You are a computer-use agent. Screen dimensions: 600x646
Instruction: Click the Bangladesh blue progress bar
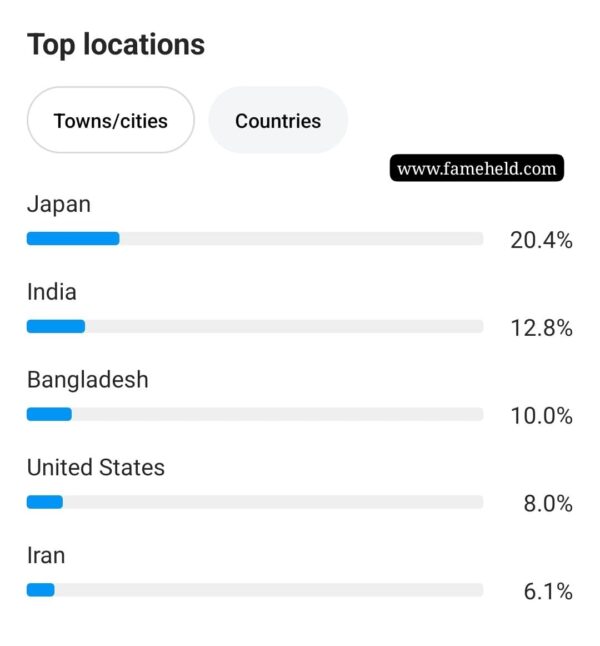pyautogui.click(x=49, y=414)
